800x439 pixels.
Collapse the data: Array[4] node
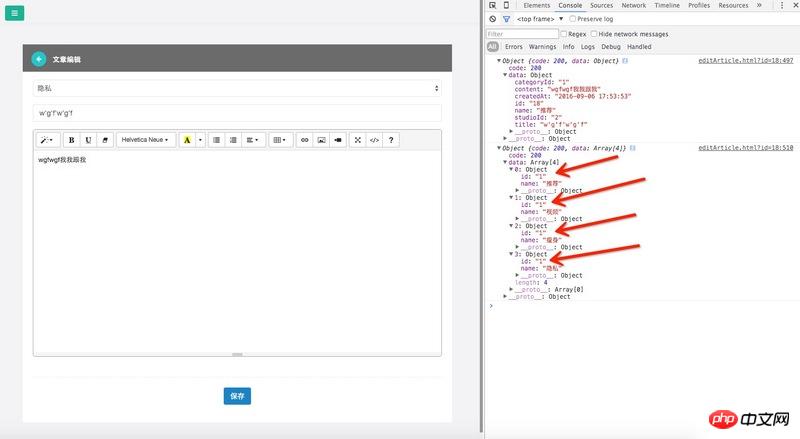pyautogui.click(x=505, y=162)
